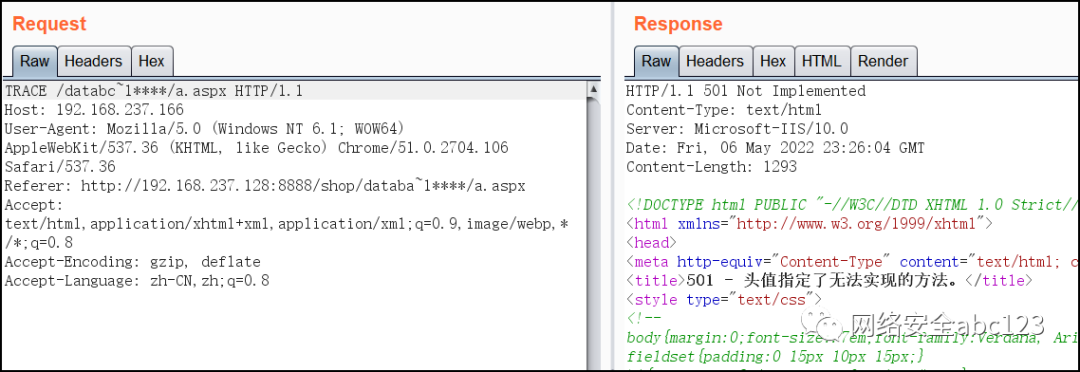Switch to the Response Render tab
This screenshot has width=1080, height=372.
point(883,61)
